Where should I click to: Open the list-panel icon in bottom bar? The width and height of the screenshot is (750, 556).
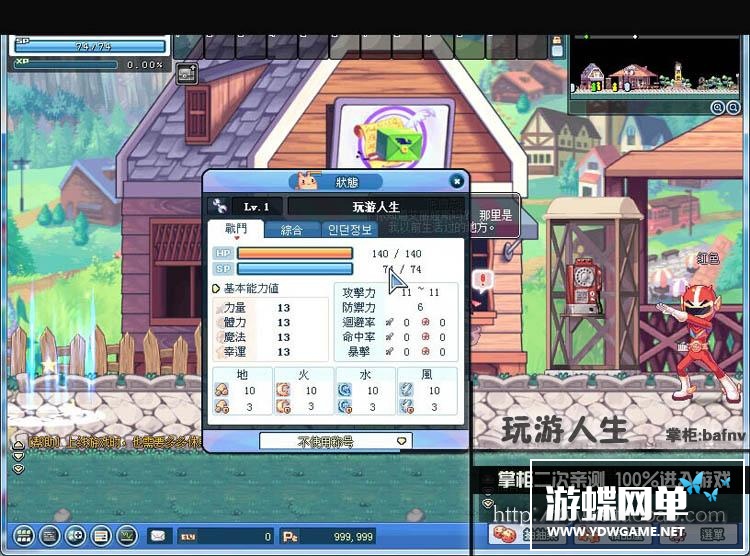[101, 536]
